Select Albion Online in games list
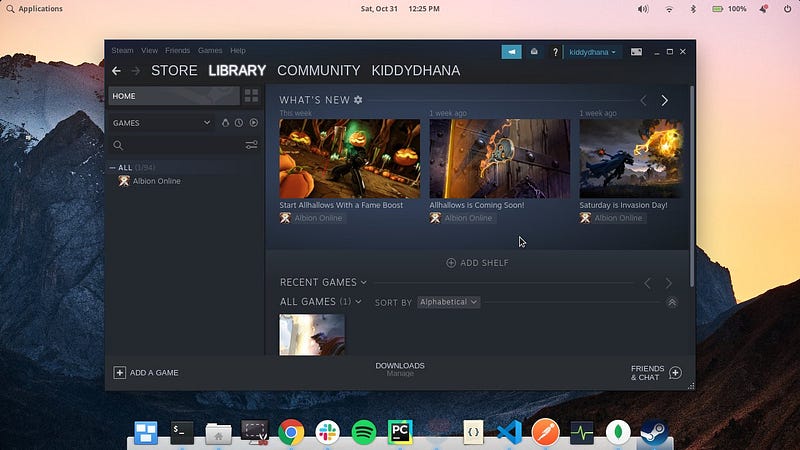 pos(157,181)
